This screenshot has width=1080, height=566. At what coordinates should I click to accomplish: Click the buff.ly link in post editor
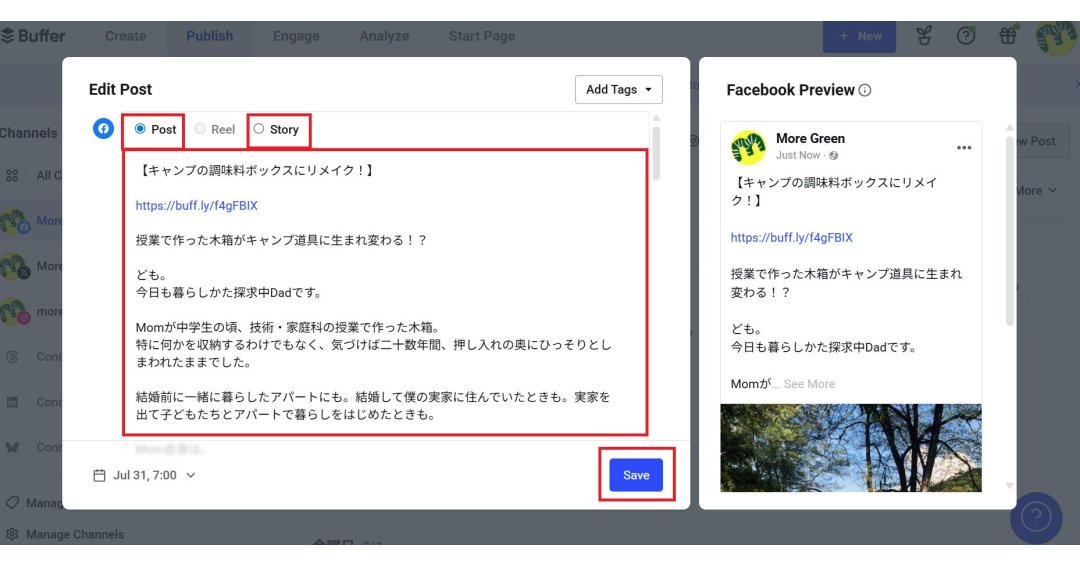pyautogui.click(x=196, y=205)
